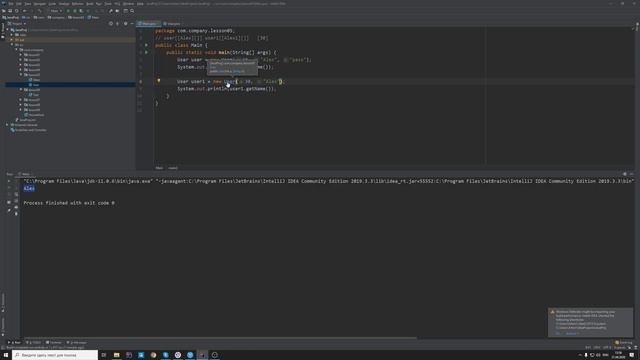Click the Open file toolbar icon
This screenshot has width=640, height=360.
tap(4, 11)
